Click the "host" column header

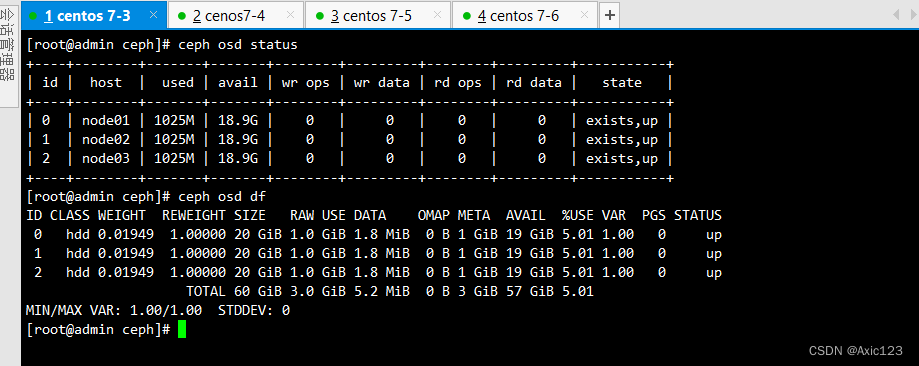[105, 83]
